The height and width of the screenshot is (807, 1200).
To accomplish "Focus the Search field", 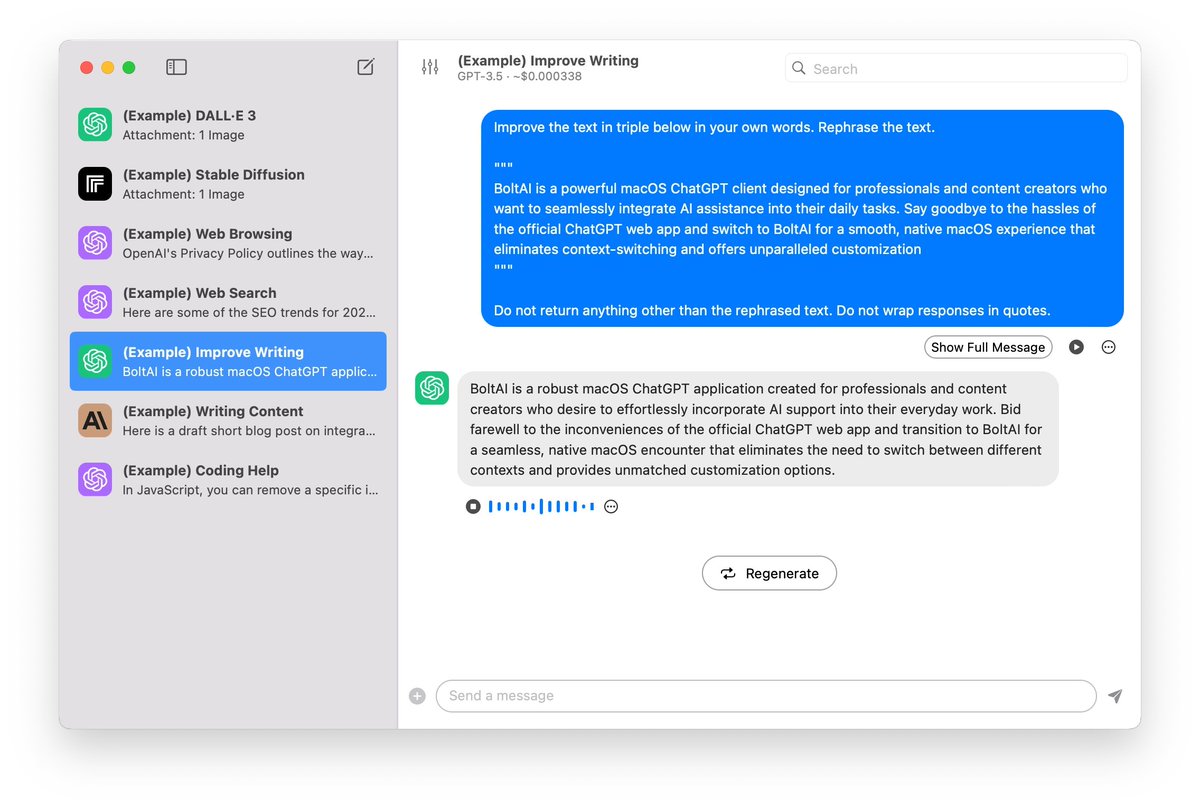I will click(x=956, y=68).
